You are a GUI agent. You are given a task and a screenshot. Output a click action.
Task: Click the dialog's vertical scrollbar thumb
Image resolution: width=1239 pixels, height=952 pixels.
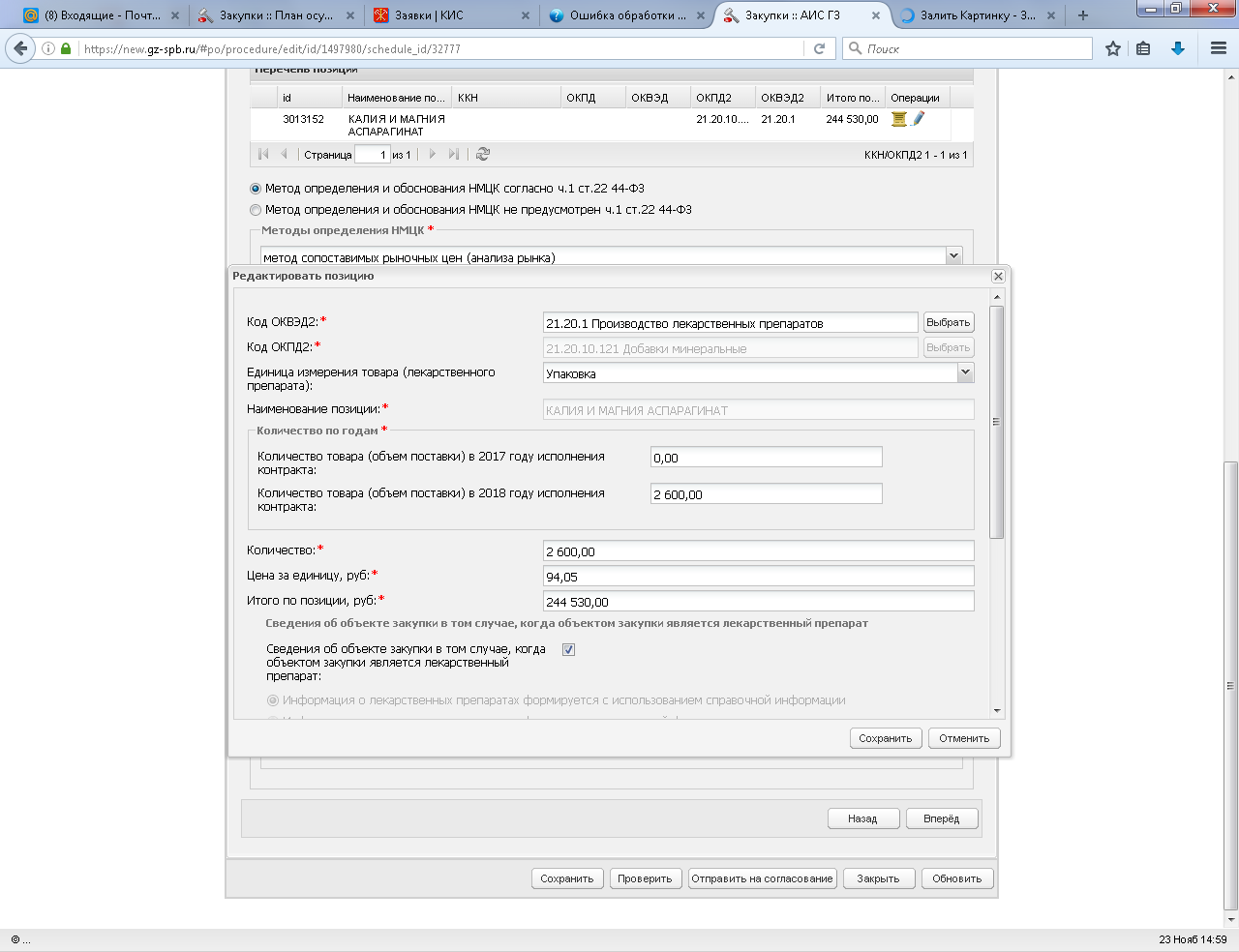click(x=996, y=422)
